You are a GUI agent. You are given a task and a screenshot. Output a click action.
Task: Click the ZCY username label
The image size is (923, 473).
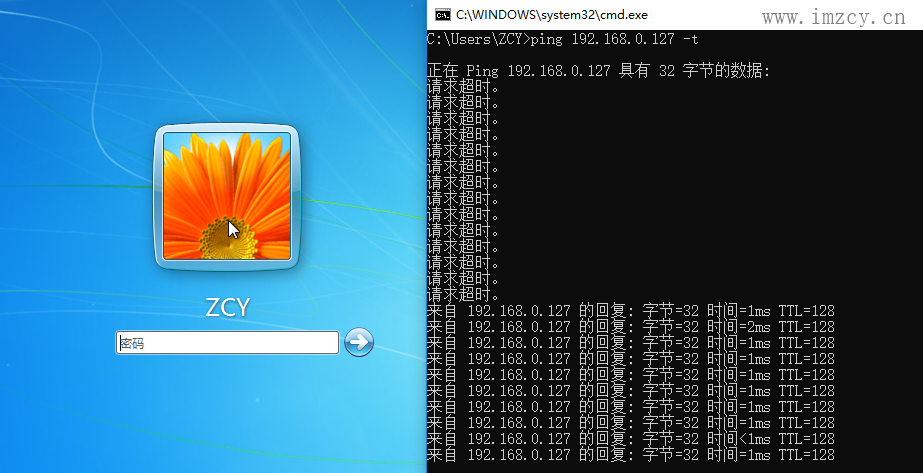tap(227, 307)
